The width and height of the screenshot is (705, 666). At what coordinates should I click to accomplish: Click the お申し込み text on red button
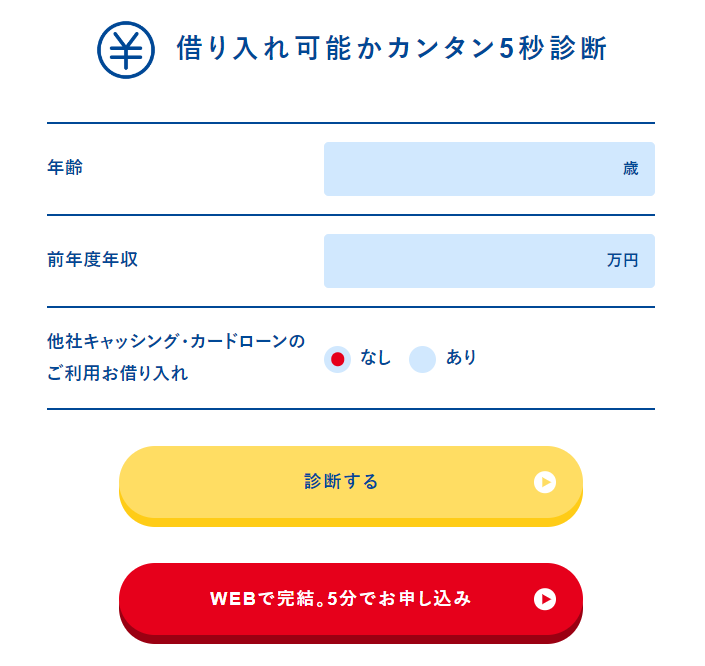pos(424,599)
